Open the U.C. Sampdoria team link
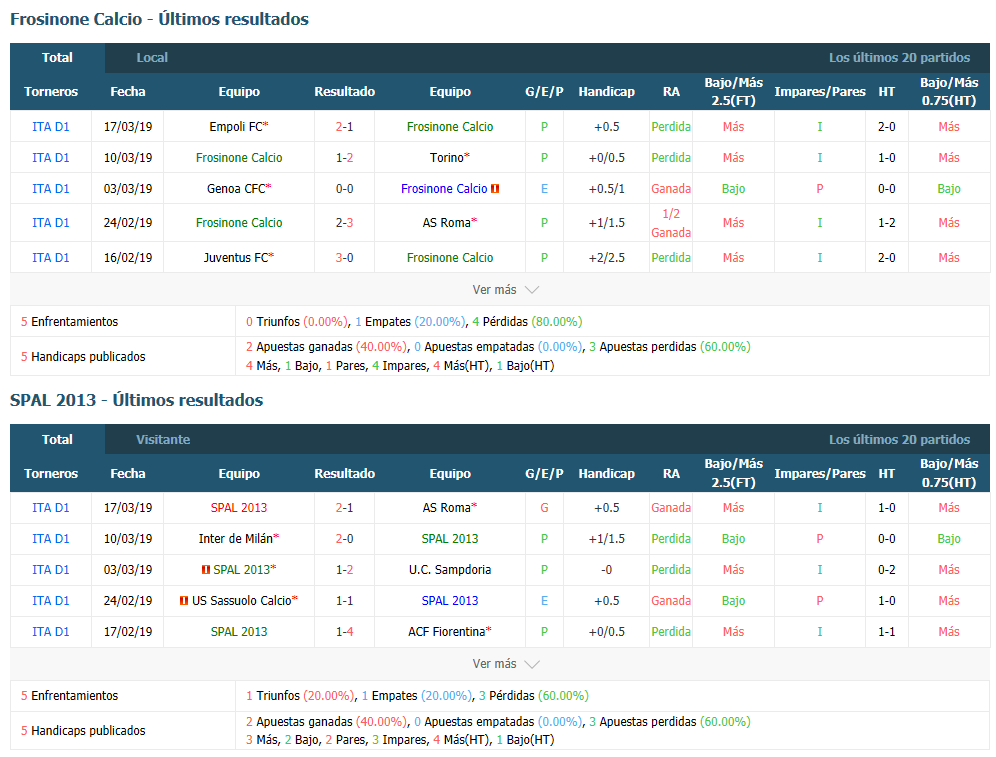996x757 pixels. (450, 570)
